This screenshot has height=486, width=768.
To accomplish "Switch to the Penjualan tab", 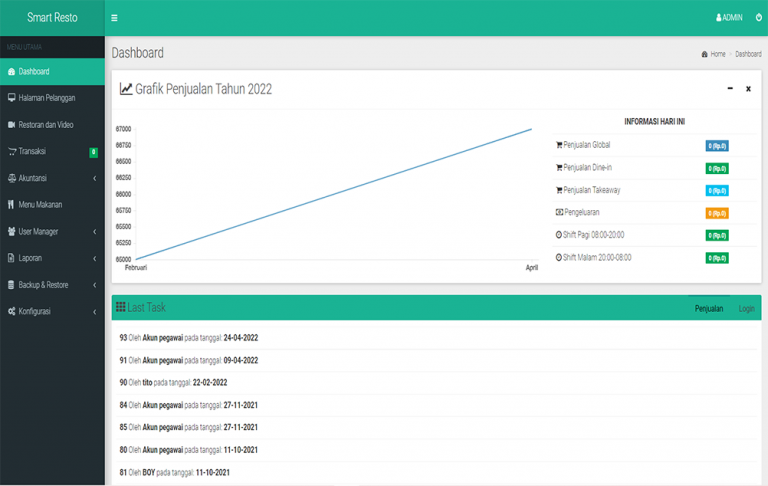I will tap(709, 309).
